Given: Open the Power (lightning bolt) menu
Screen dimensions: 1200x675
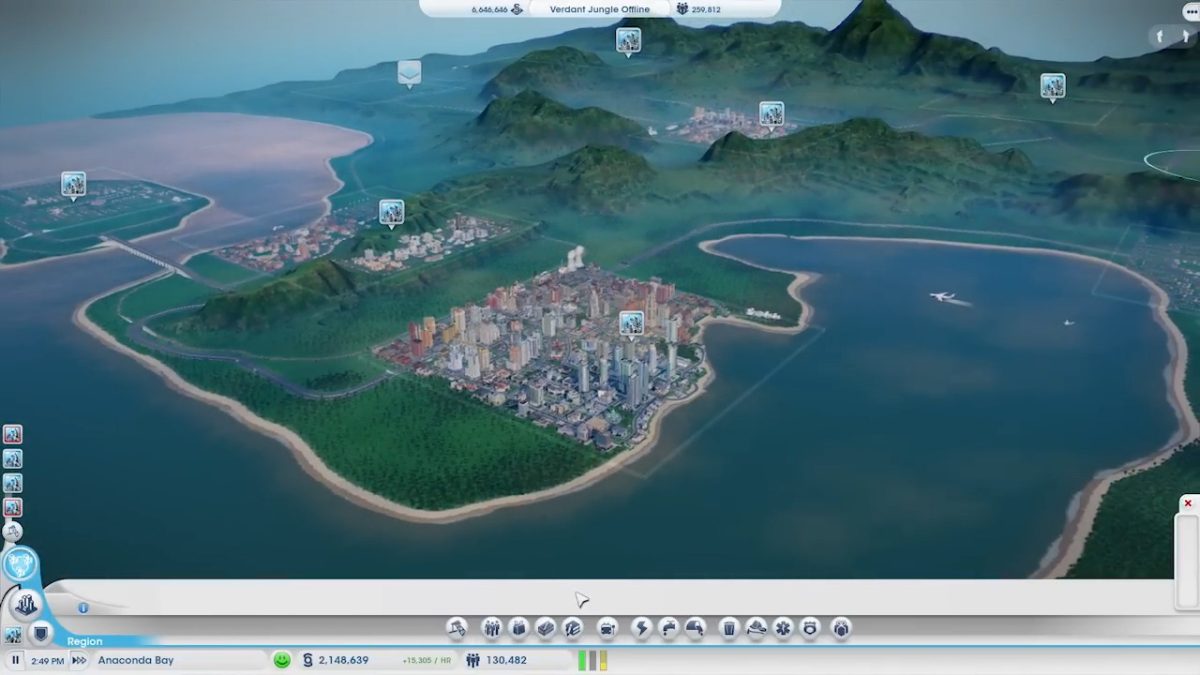Looking at the screenshot, I should point(641,628).
